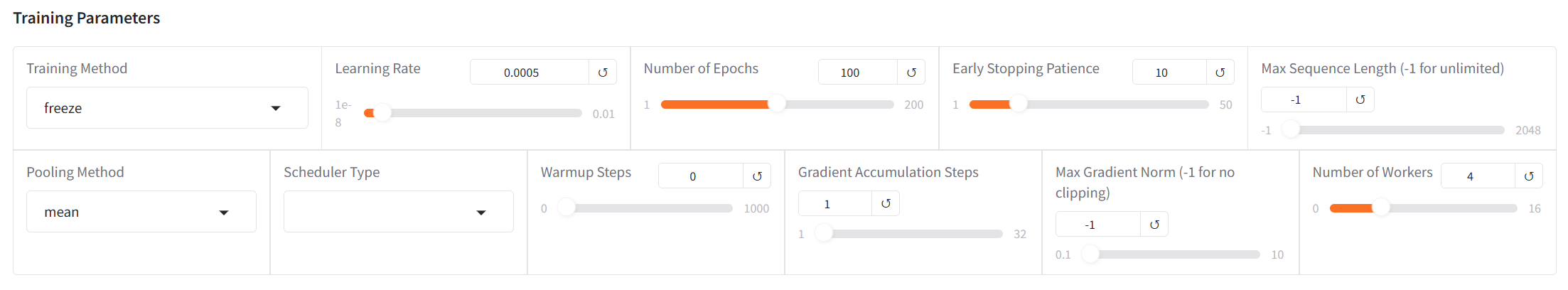Click the Number of Workers slider handle
The width and height of the screenshot is (1568, 290).
pyautogui.click(x=1380, y=208)
